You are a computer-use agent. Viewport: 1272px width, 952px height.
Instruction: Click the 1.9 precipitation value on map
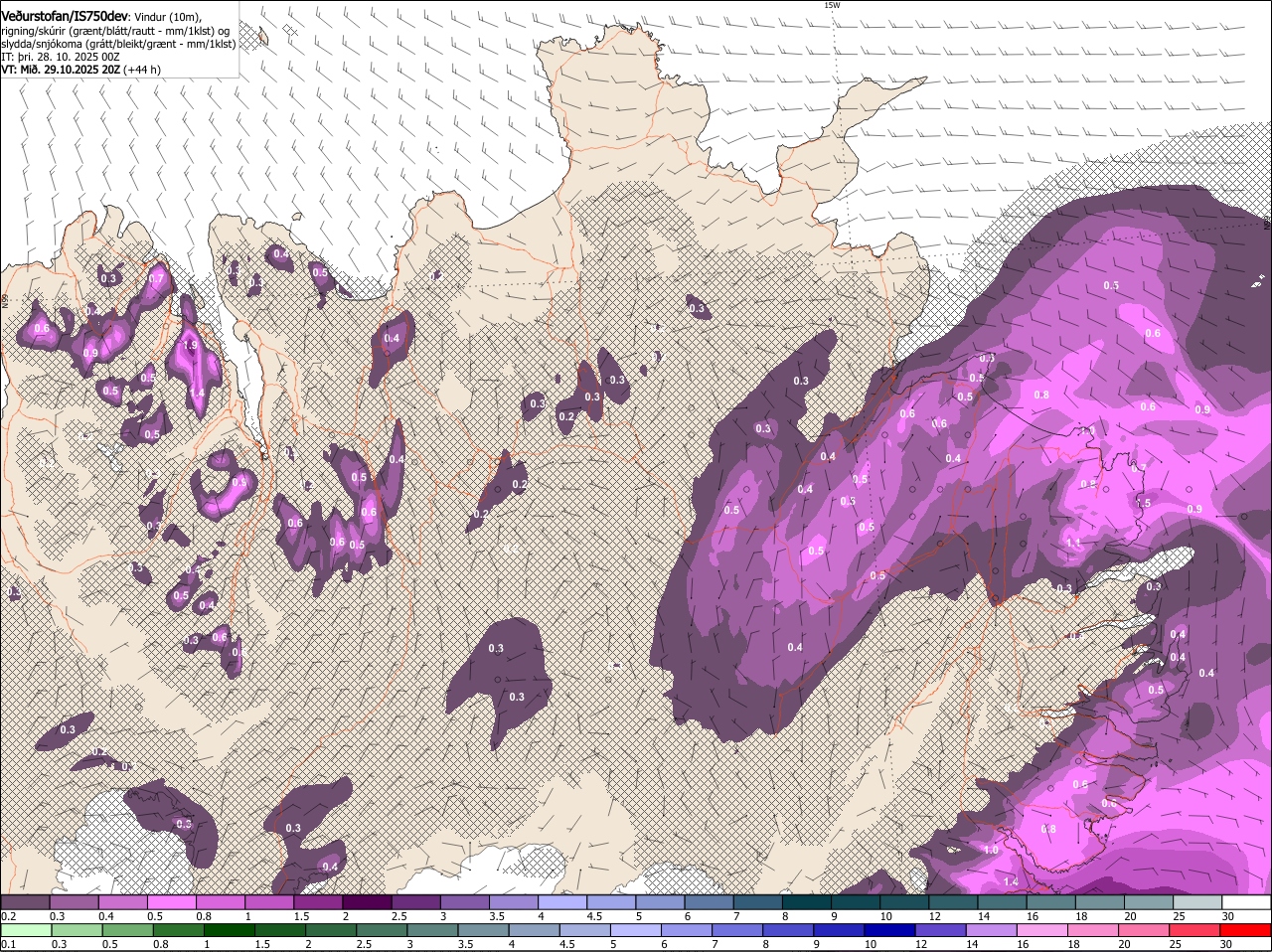(x=191, y=345)
